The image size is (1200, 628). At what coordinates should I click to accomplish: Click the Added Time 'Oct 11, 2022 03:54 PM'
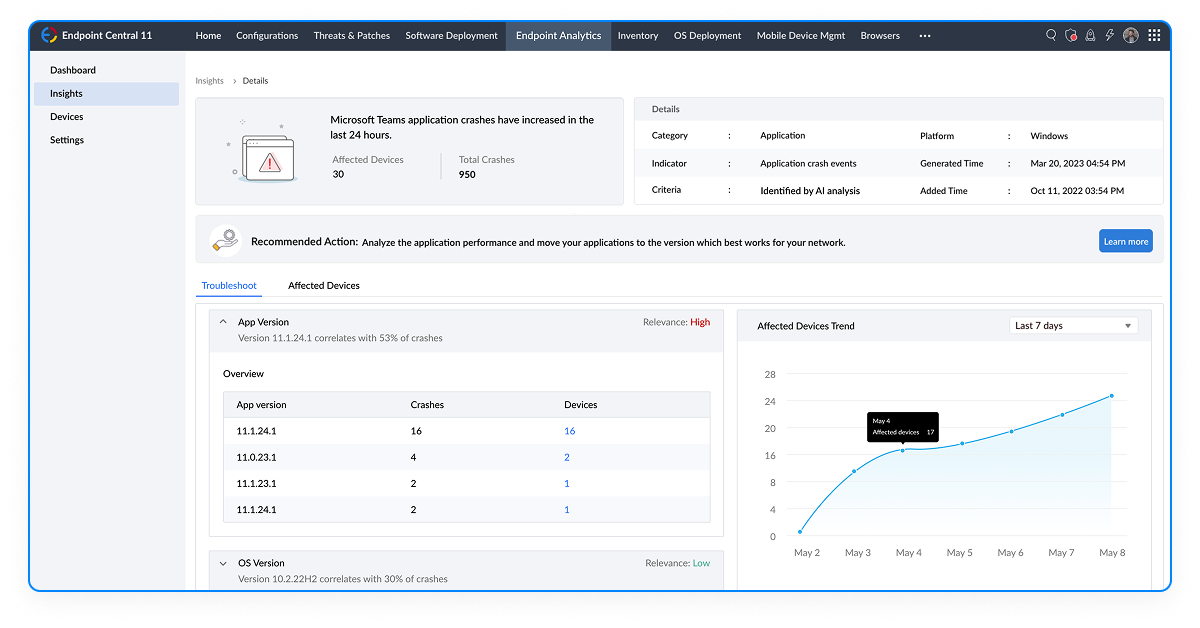1077,190
